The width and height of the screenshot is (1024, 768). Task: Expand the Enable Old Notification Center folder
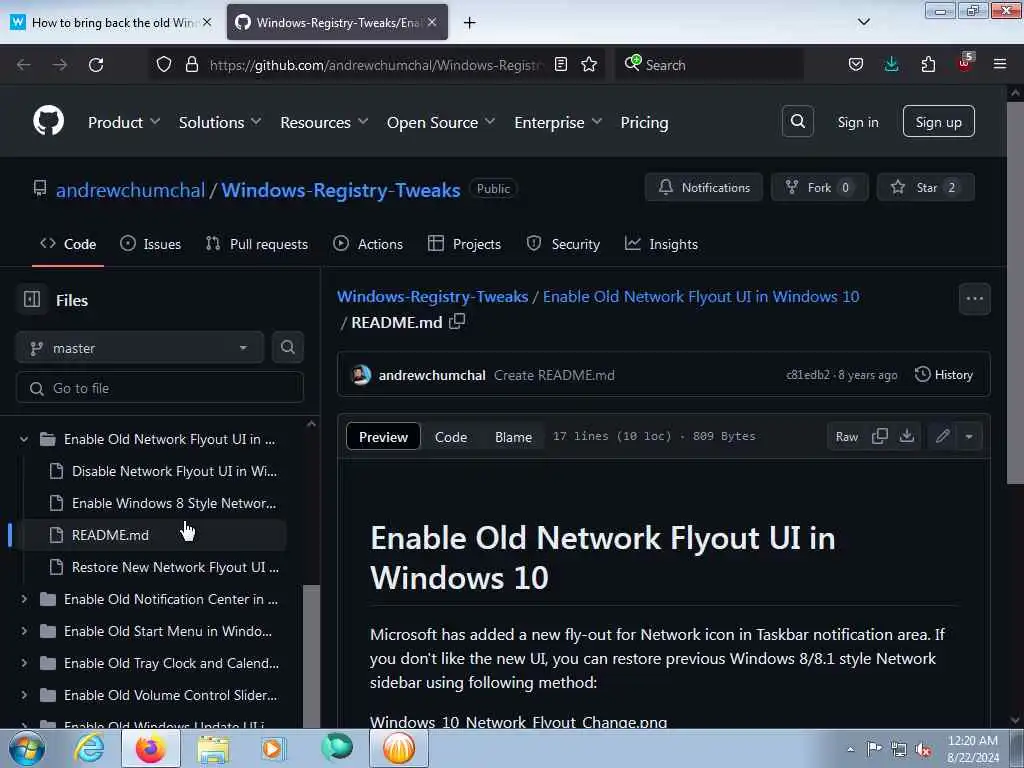(x=24, y=599)
